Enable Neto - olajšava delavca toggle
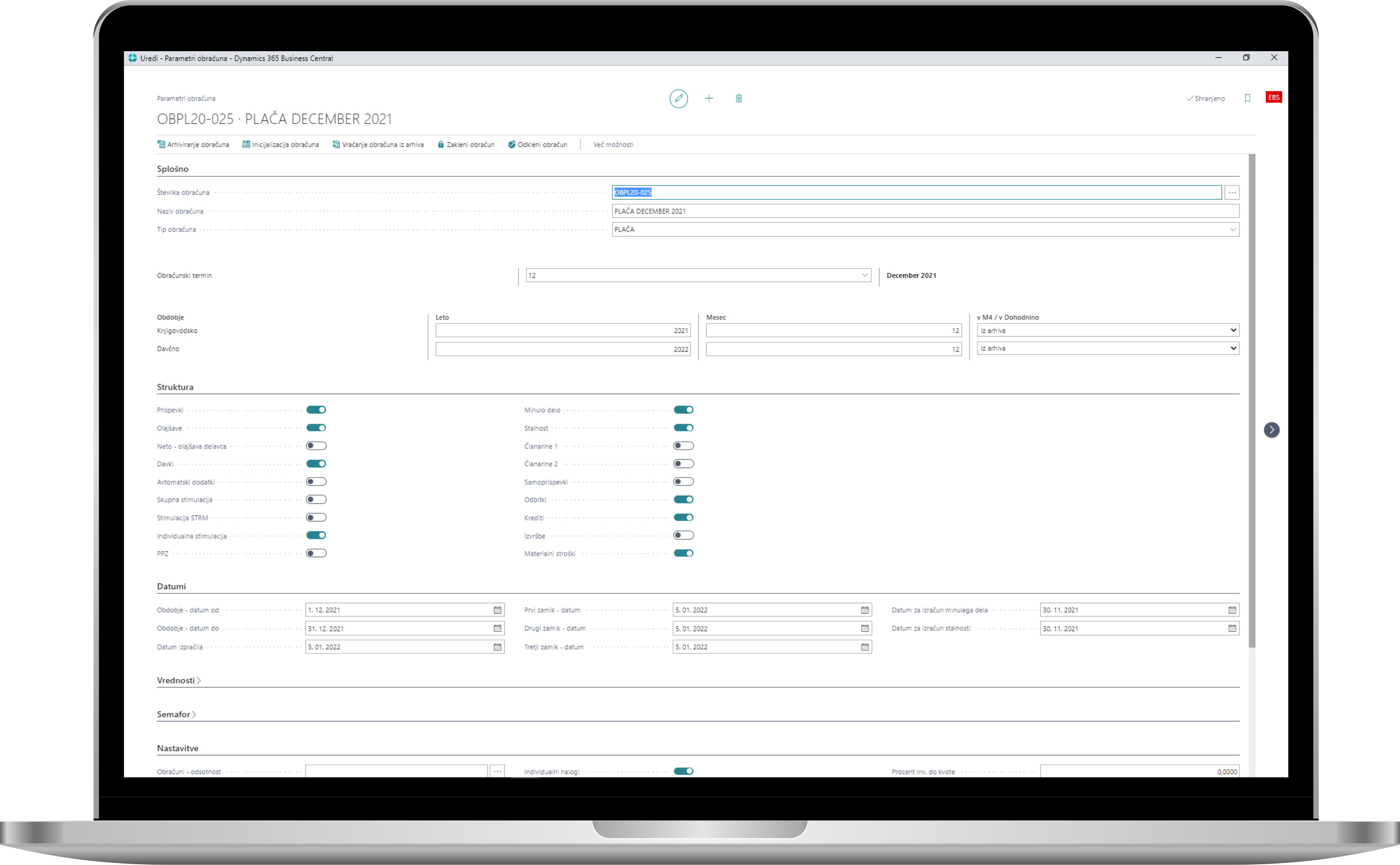 coord(316,446)
